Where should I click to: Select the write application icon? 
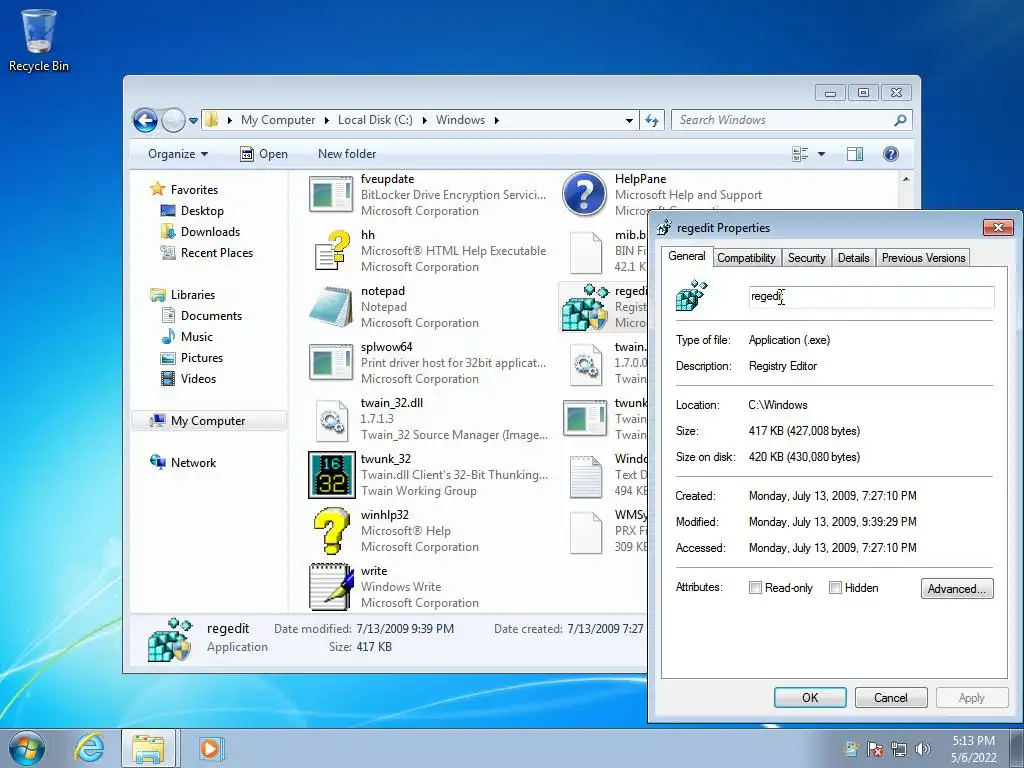pyautogui.click(x=331, y=586)
